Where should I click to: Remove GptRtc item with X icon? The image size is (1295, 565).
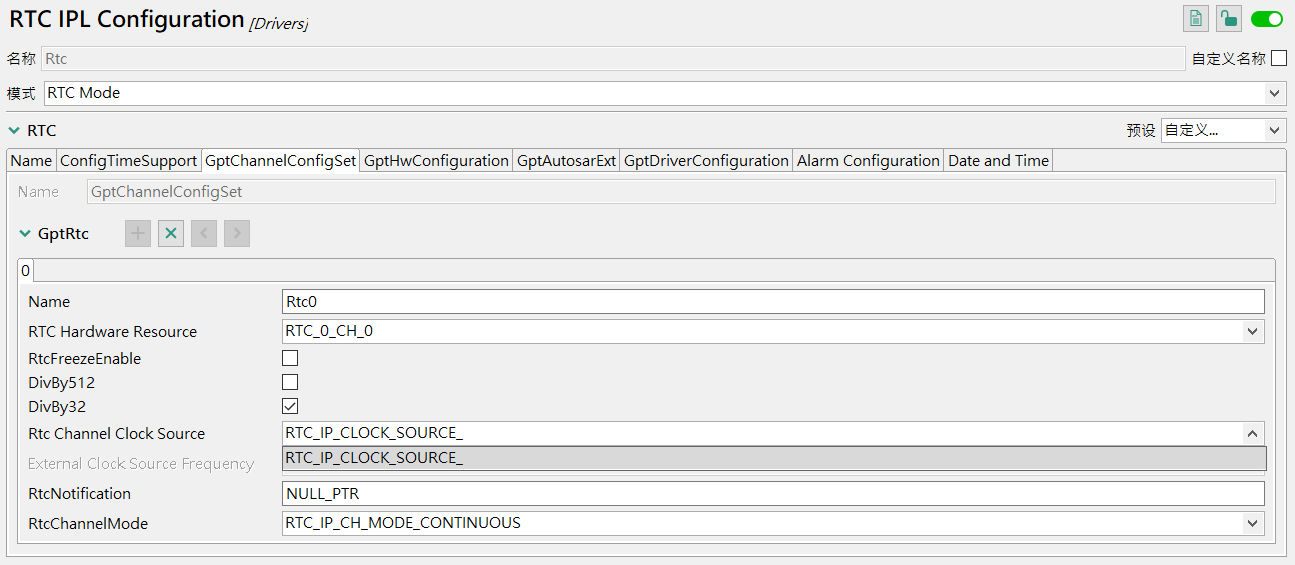[171, 234]
